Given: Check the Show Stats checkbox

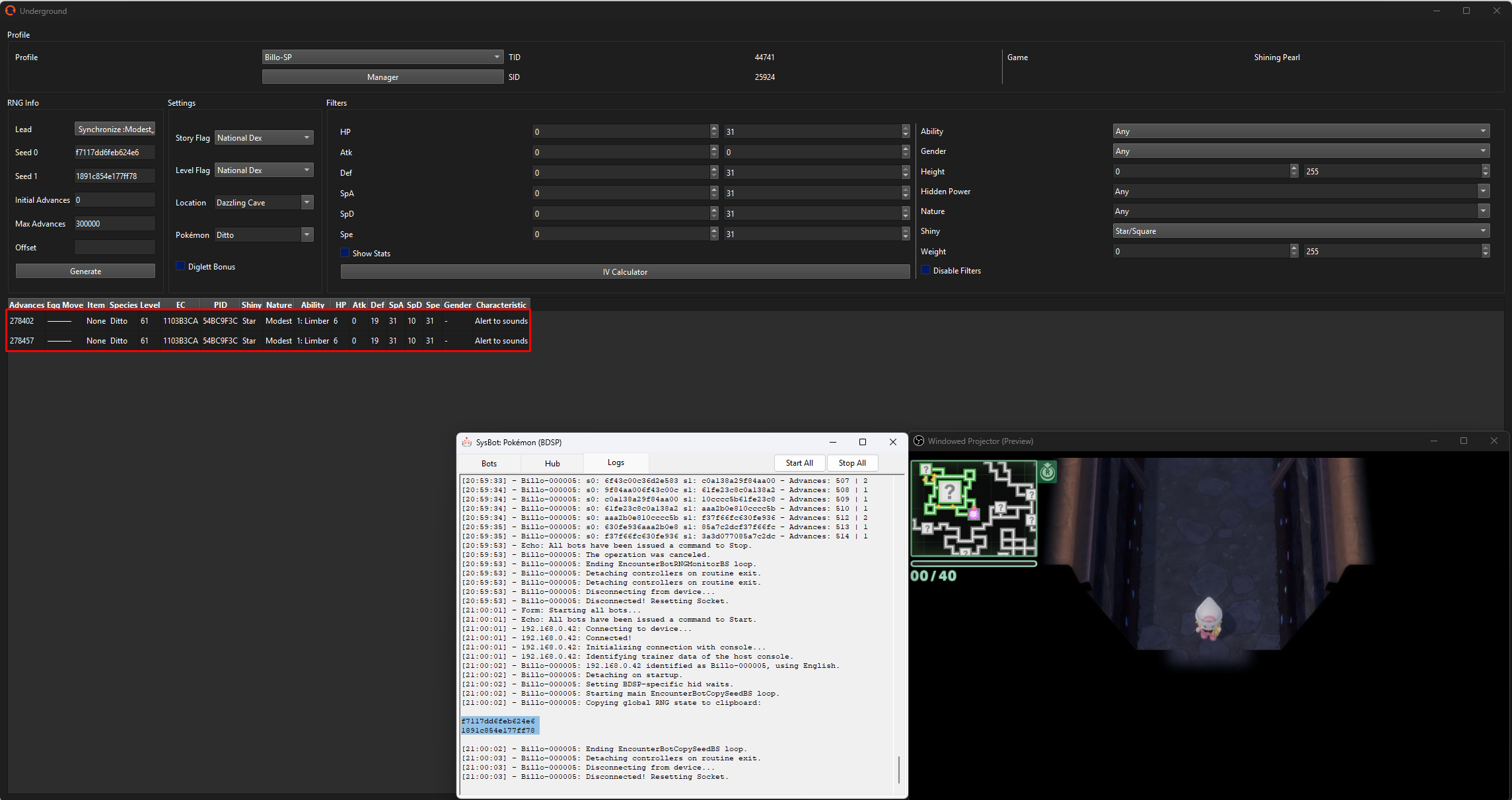Looking at the screenshot, I should [345, 253].
